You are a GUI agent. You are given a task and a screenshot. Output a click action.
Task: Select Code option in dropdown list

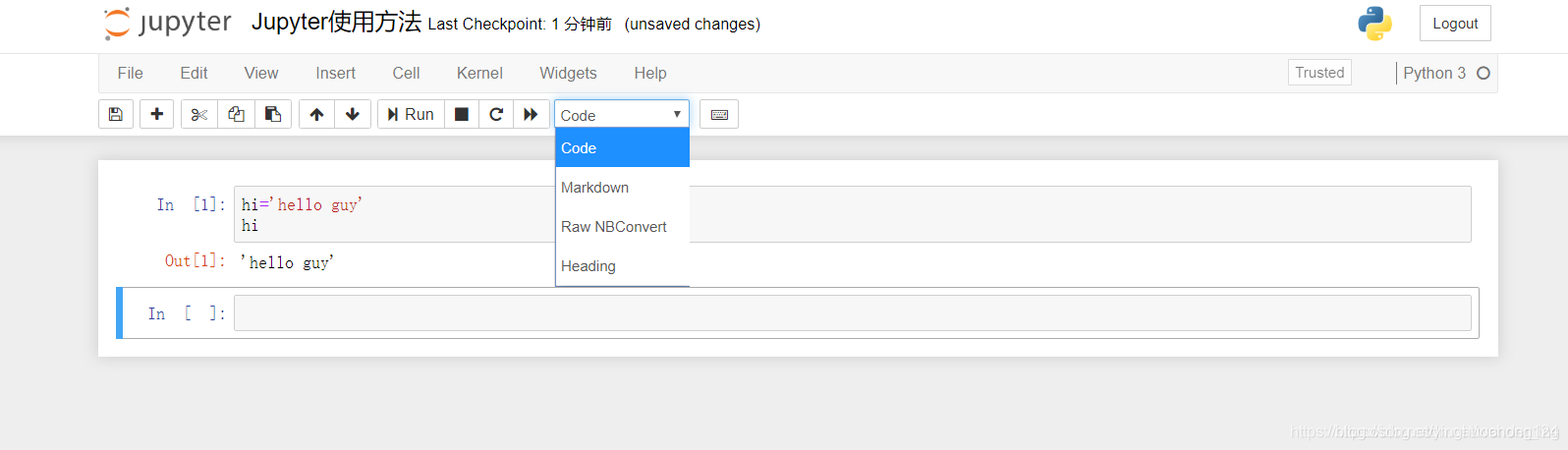click(623, 148)
